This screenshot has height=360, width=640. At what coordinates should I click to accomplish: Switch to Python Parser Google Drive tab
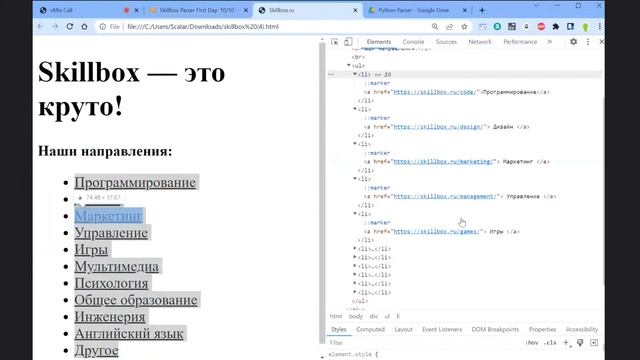coord(413,10)
